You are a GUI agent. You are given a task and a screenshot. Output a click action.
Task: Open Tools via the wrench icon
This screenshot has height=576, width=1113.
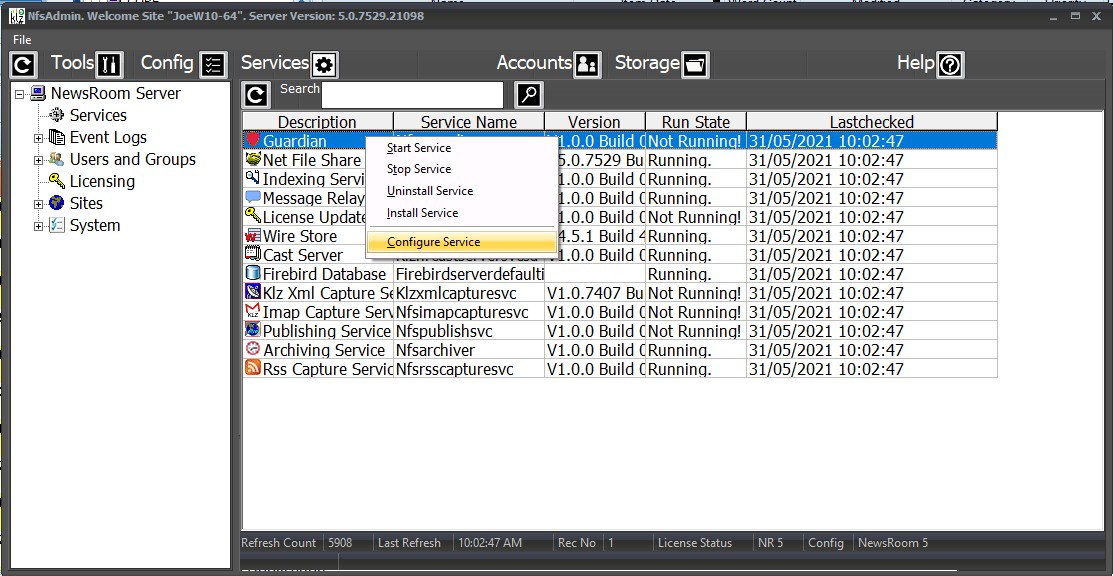[x=109, y=65]
